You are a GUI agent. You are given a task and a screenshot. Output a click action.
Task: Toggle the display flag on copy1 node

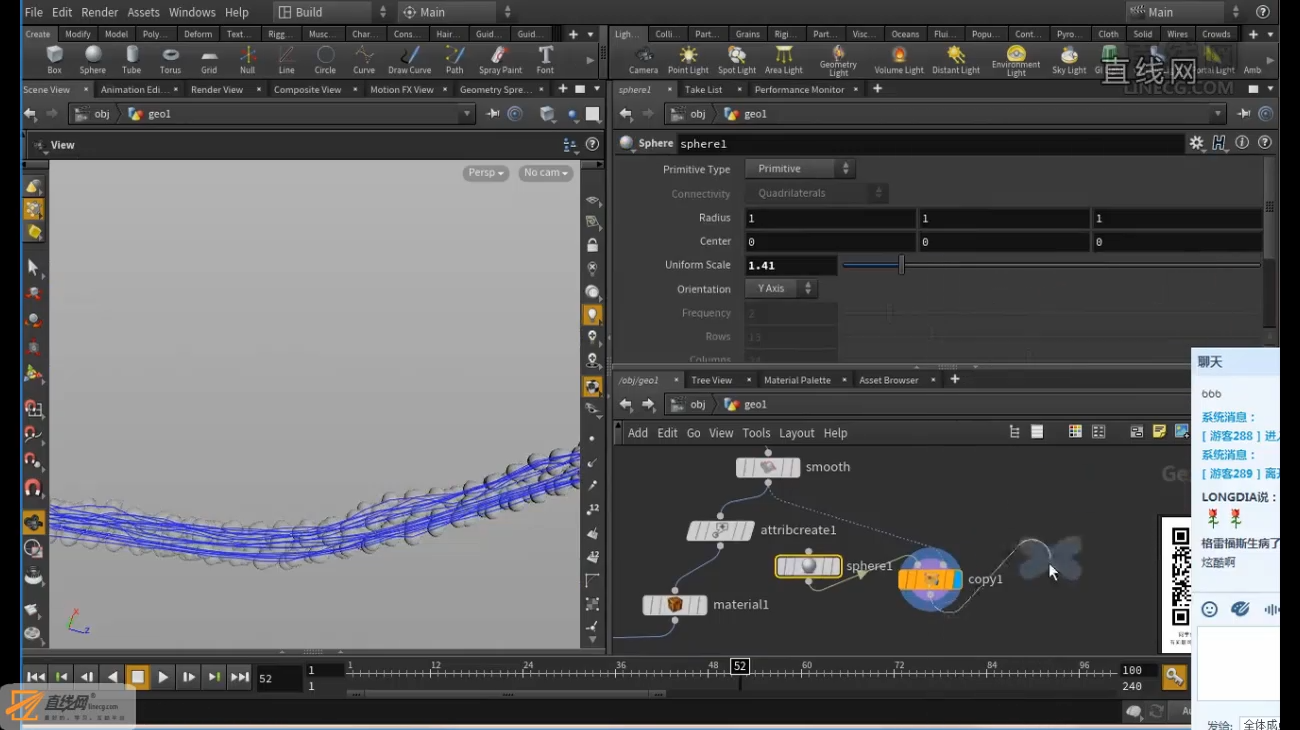point(957,579)
